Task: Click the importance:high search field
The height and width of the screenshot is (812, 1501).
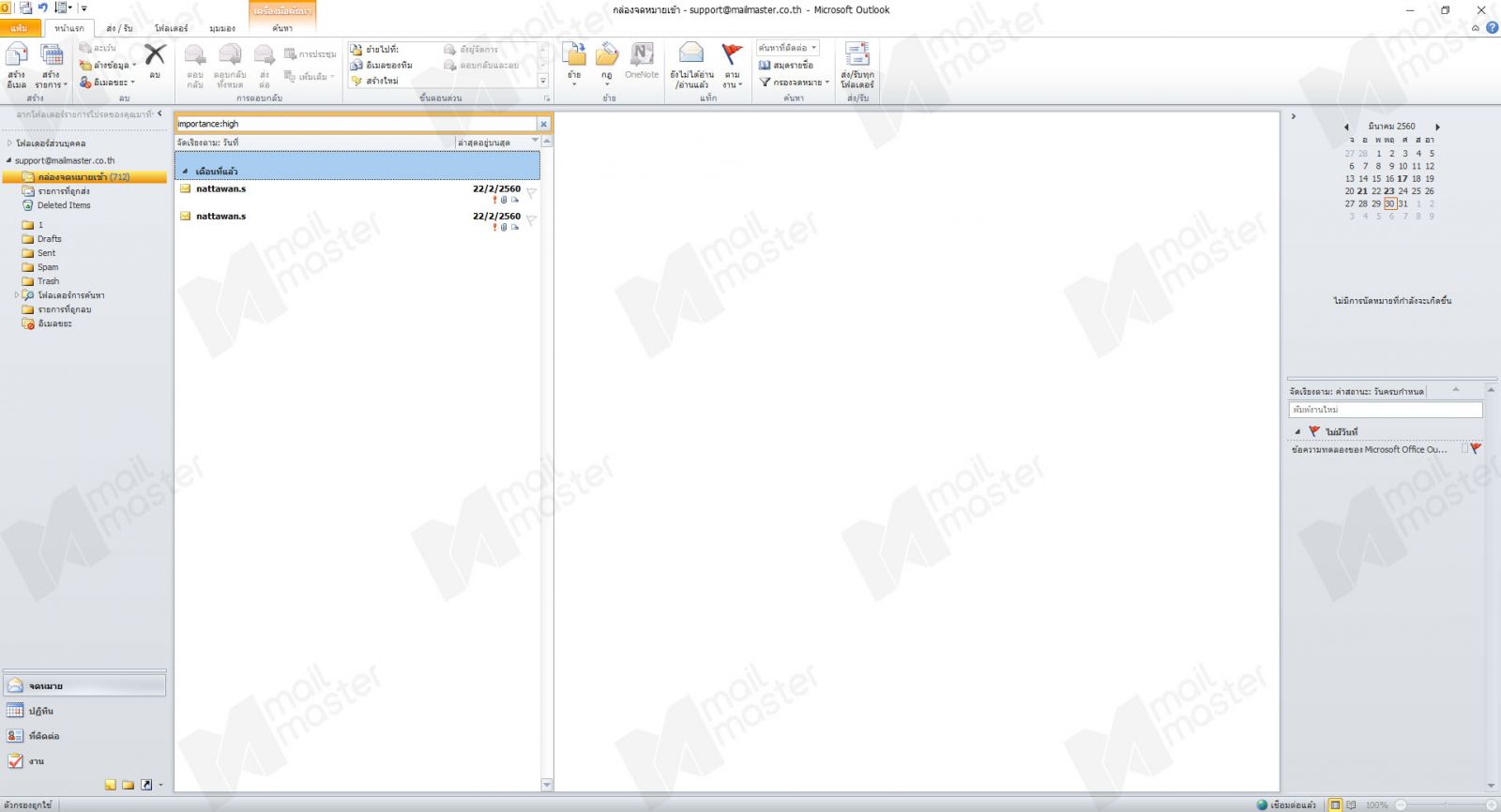Action: (356, 124)
